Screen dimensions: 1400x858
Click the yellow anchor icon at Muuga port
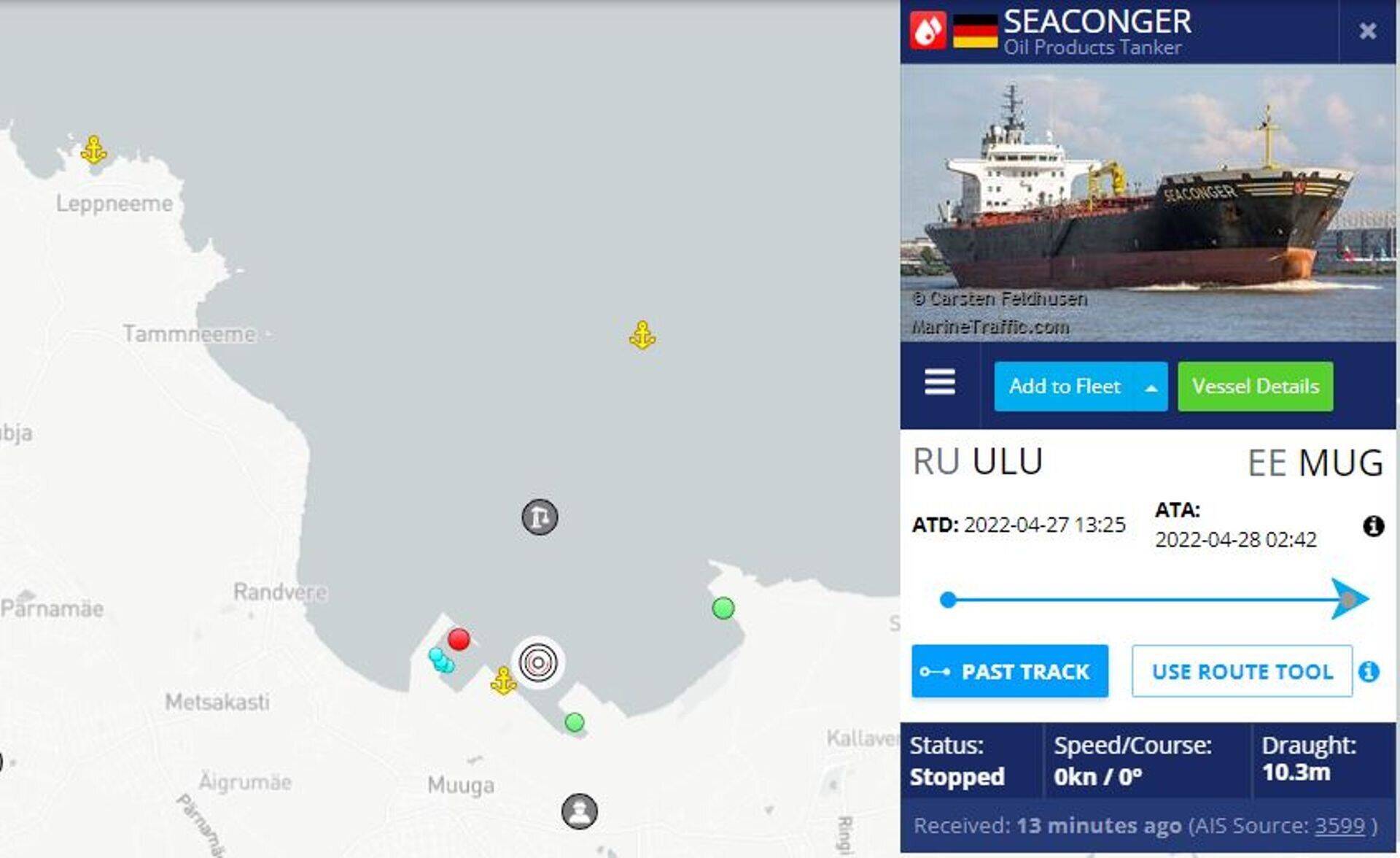[x=503, y=681]
